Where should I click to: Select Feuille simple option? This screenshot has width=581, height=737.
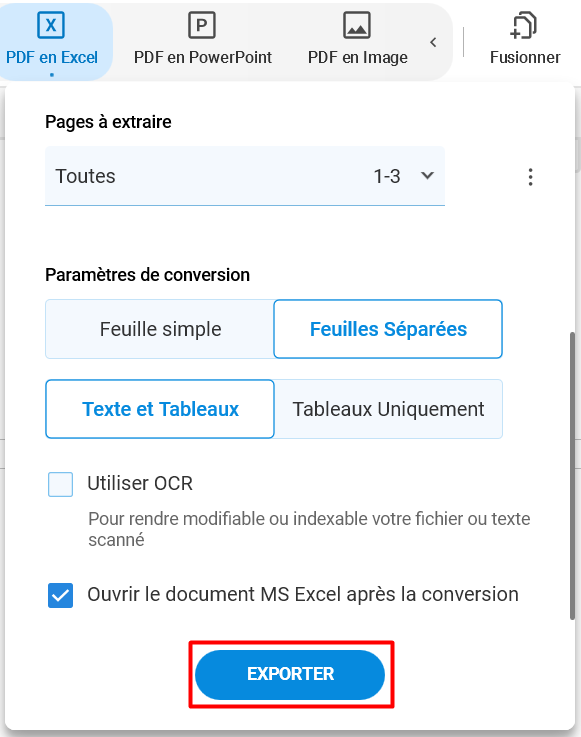pos(160,329)
